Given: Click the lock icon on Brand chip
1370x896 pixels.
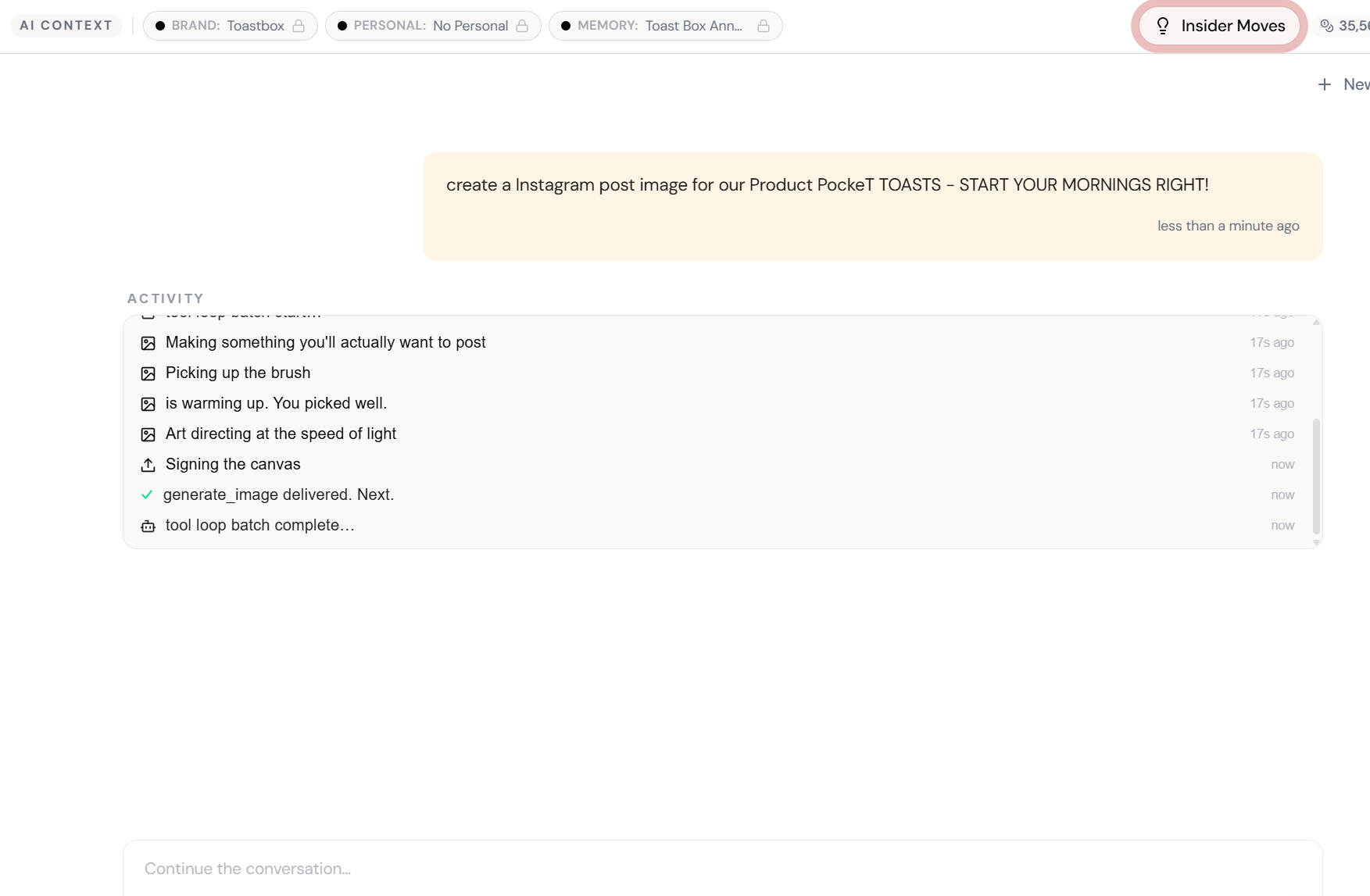Looking at the screenshot, I should point(299,26).
